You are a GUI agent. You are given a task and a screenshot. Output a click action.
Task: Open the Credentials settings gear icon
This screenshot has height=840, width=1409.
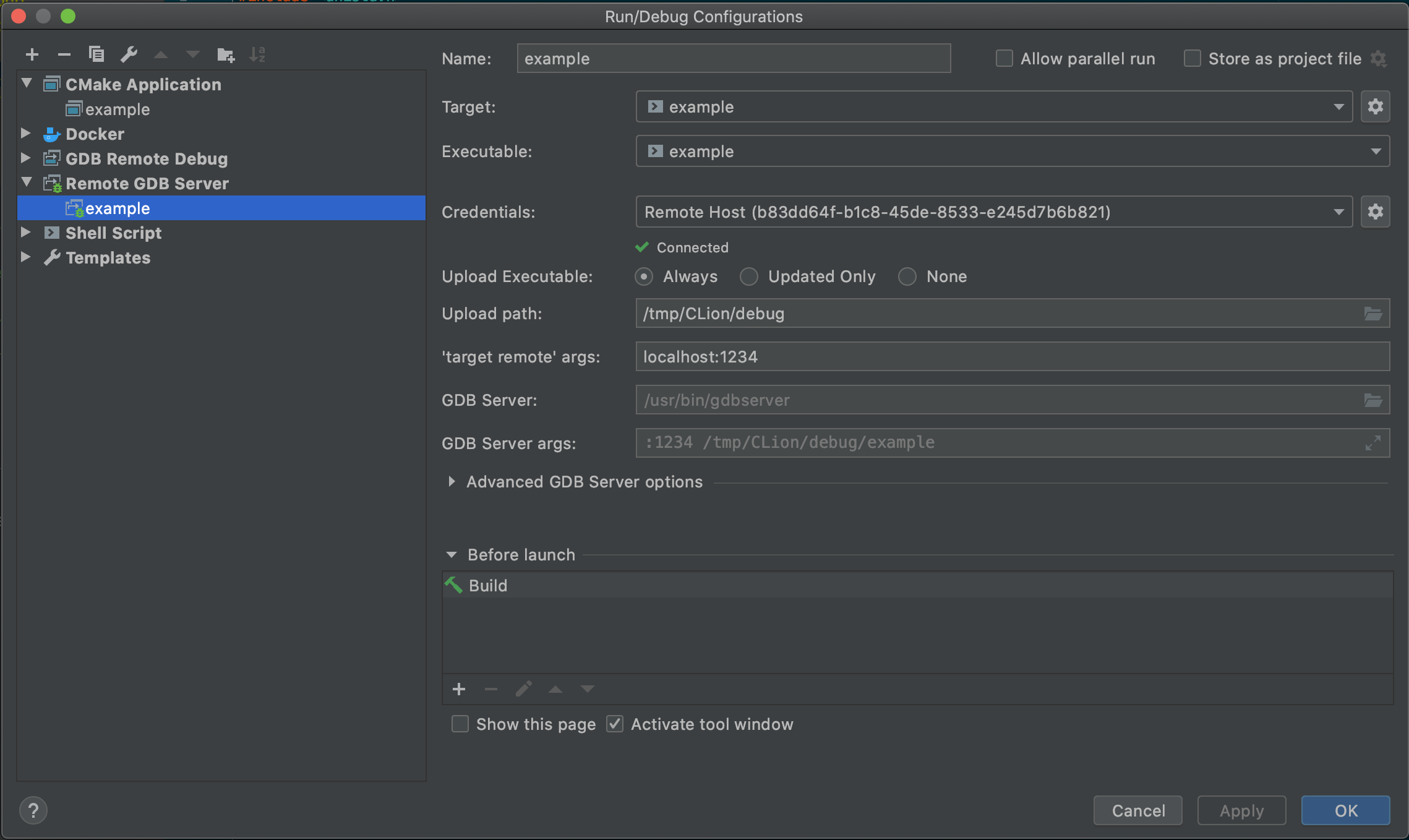pos(1375,212)
